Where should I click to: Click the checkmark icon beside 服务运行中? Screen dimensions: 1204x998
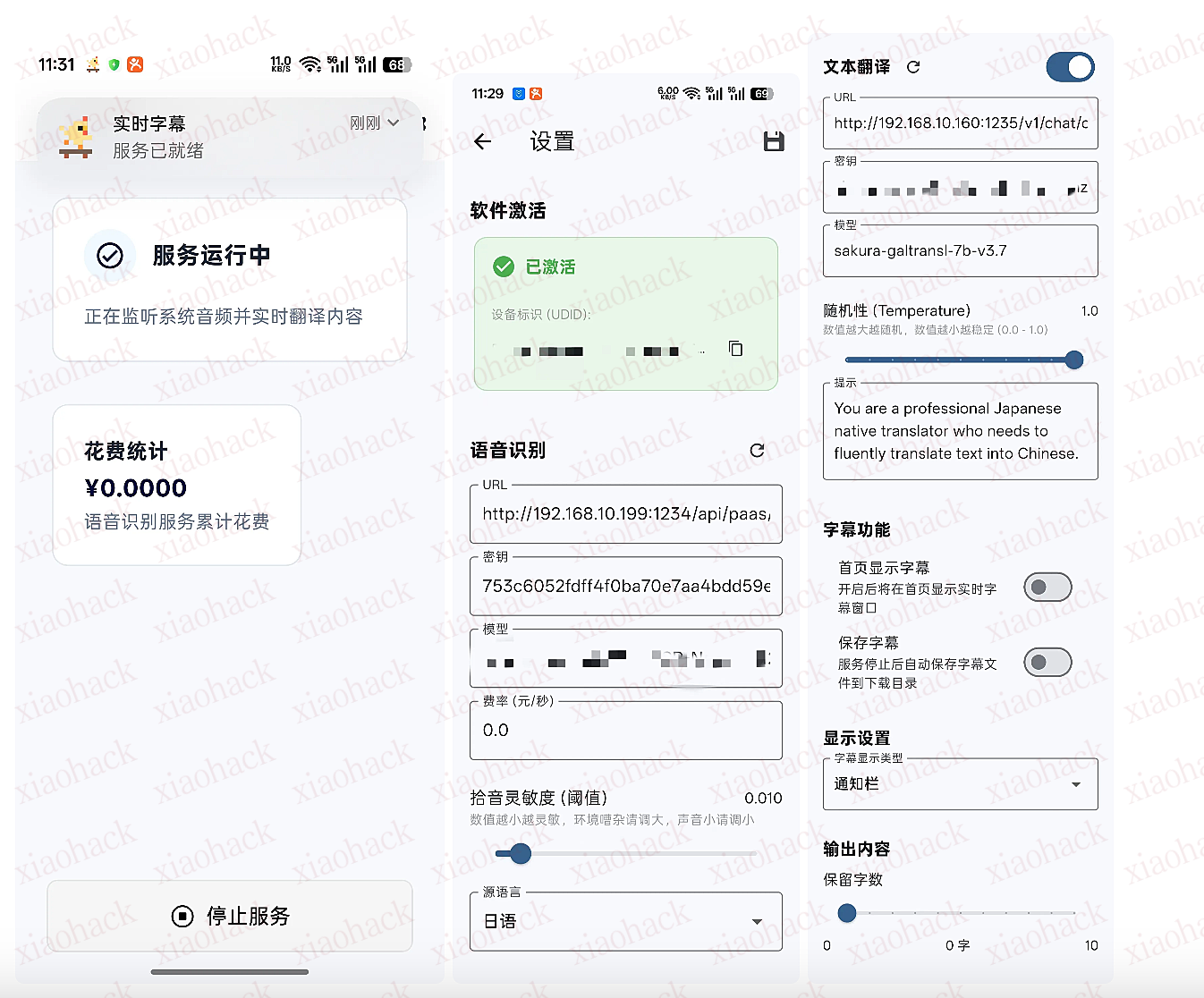click(110, 256)
